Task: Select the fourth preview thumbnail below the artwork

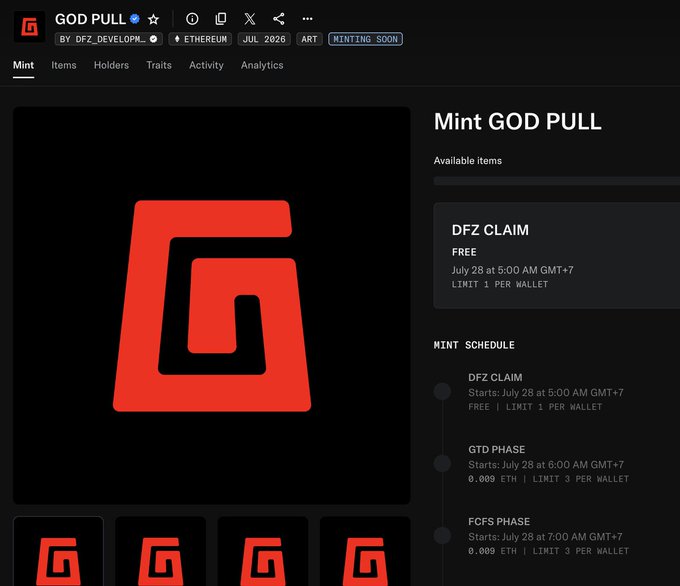Action: 365,551
